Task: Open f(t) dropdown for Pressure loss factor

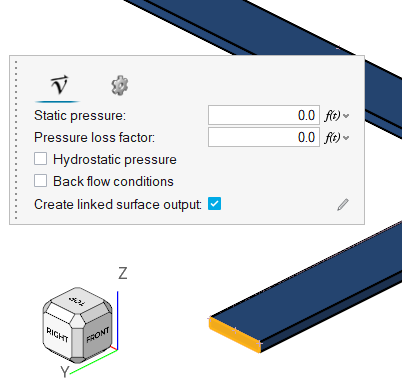Action: (337, 138)
